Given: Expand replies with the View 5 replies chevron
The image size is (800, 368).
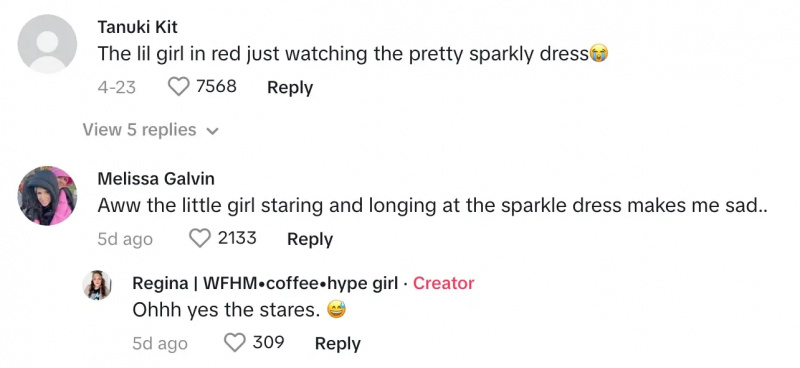Looking at the screenshot, I should [212, 131].
